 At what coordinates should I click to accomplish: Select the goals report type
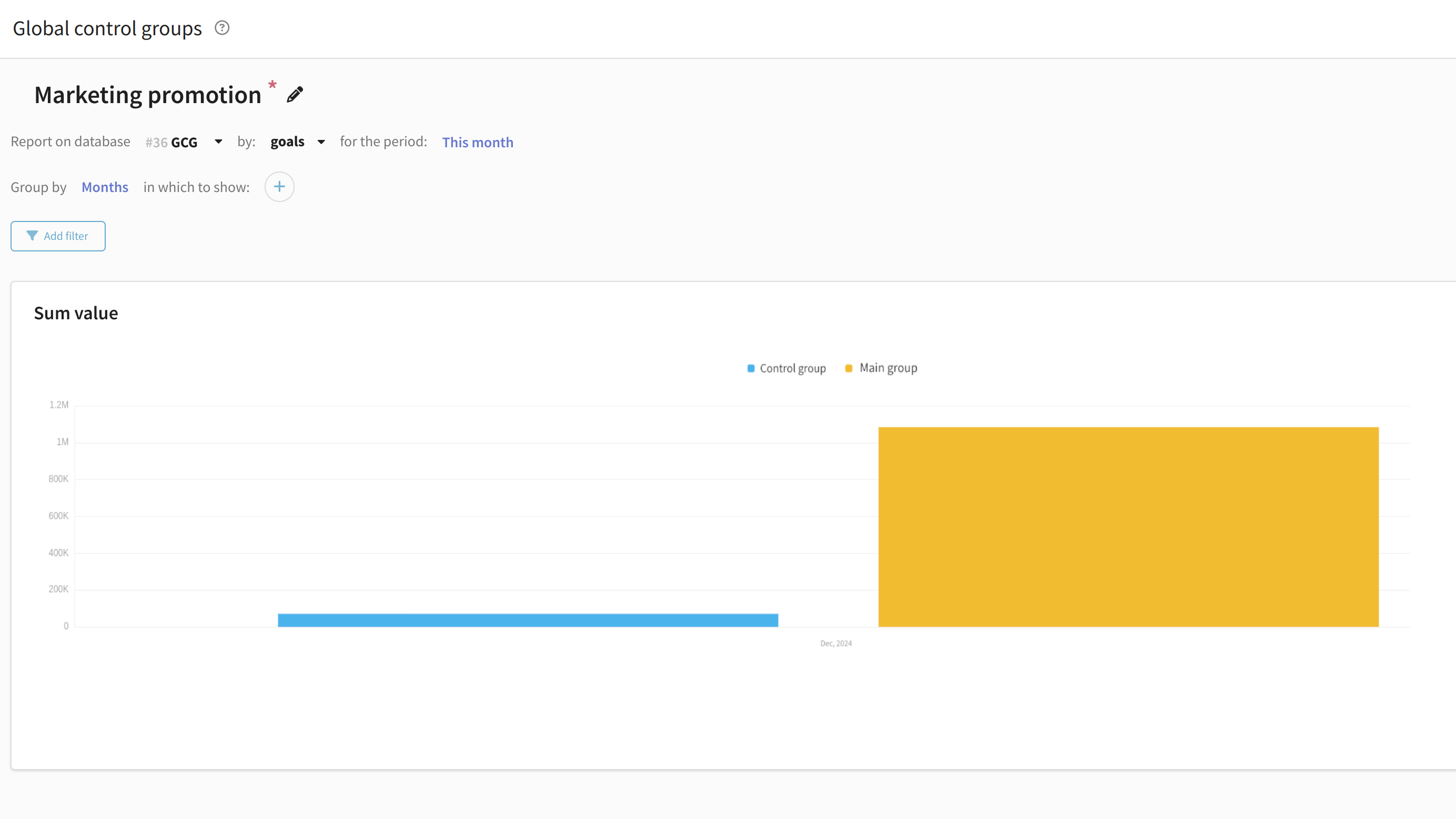click(x=287, y=142)
